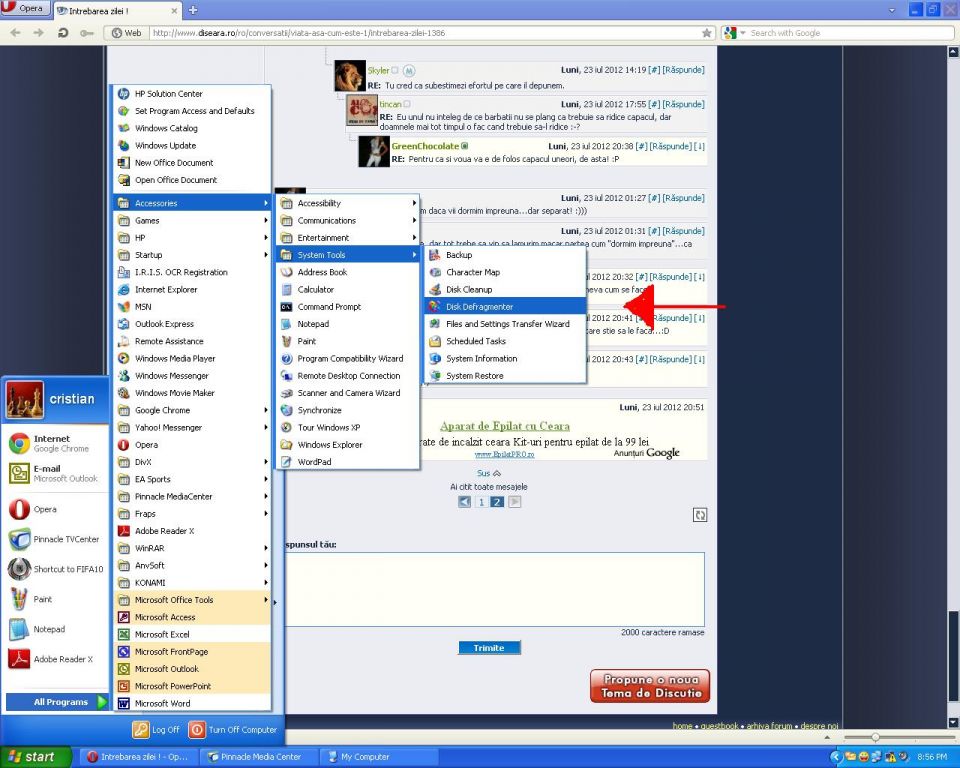
Task: Open WordPad icon
Action: click(x=286, y=462)
